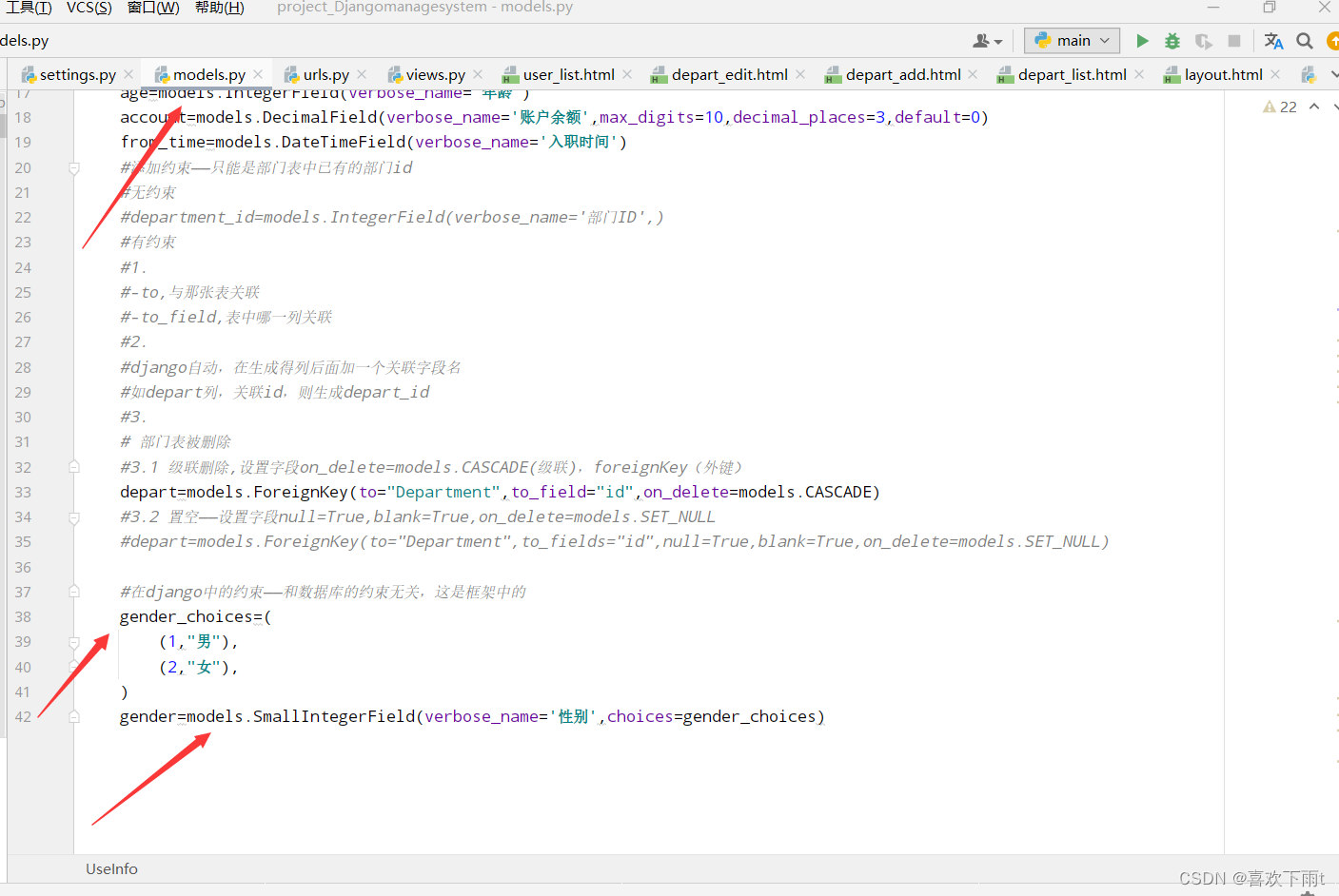
Task: Open the 工具(T) menu
Action: click(29, 8)
